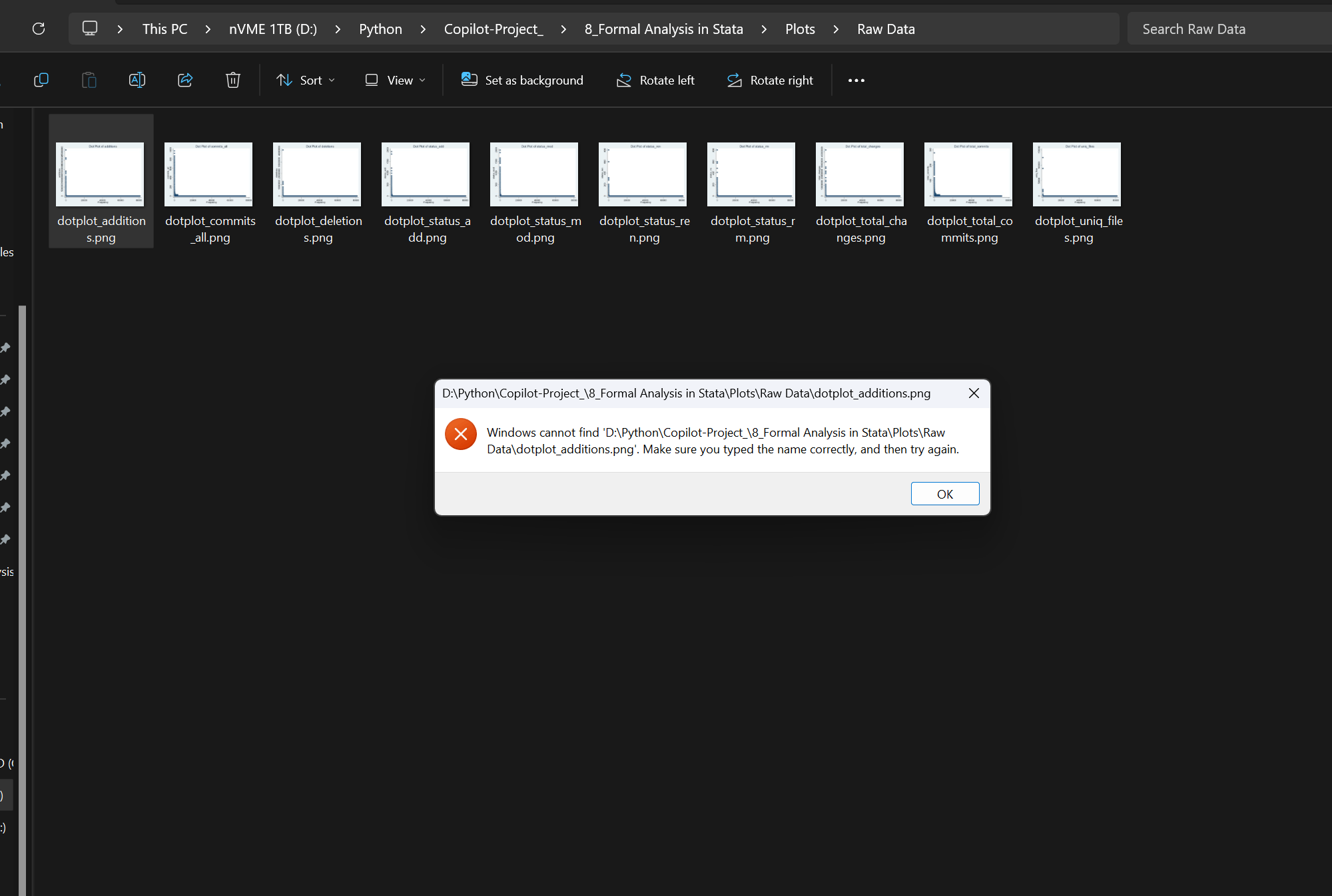
Task: Open the View dropdown menu
Action: point(395,80)
